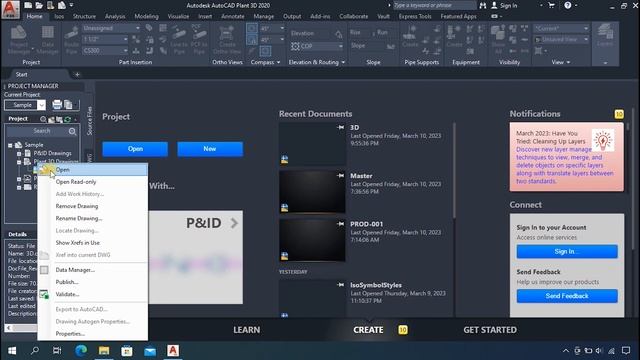Pin the Master recent document
640x360 pixels.
[340, 176]
